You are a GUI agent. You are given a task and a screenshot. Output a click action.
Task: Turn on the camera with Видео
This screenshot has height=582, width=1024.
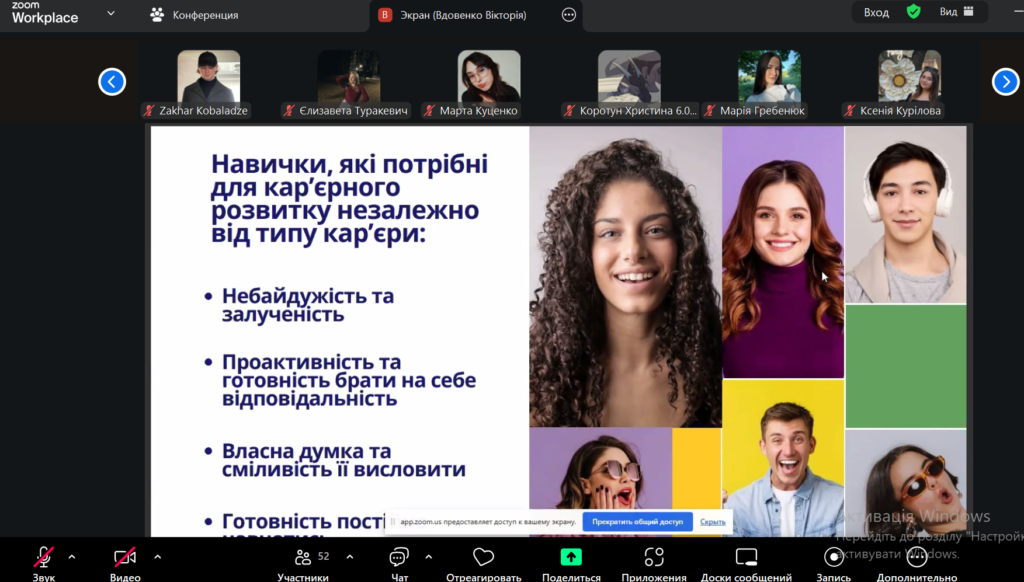pos(124,557)
